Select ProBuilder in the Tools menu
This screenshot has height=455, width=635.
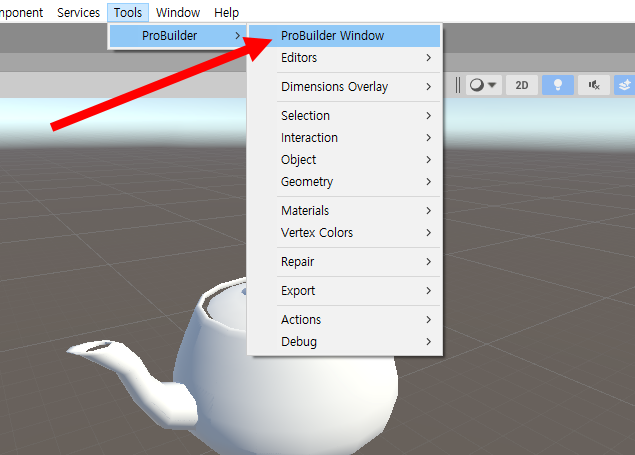click(x=177, y=36)
